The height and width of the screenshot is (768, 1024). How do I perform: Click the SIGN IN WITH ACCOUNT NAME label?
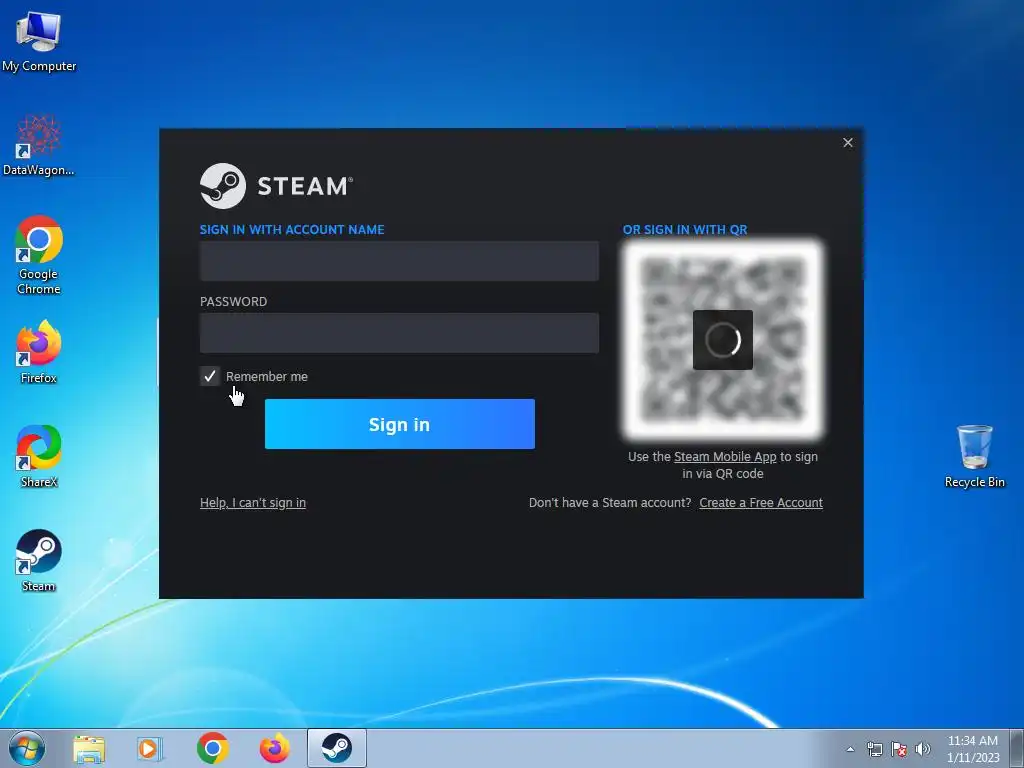(292, 230)
